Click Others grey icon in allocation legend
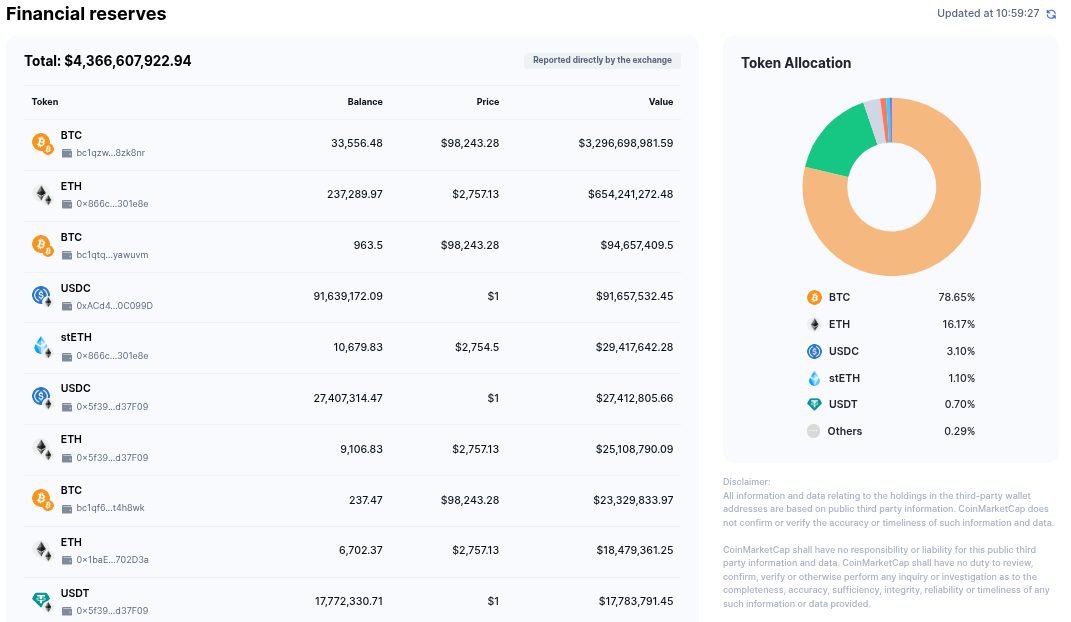The width and height of the screenshot is (1071, 622). pos(813,431)
